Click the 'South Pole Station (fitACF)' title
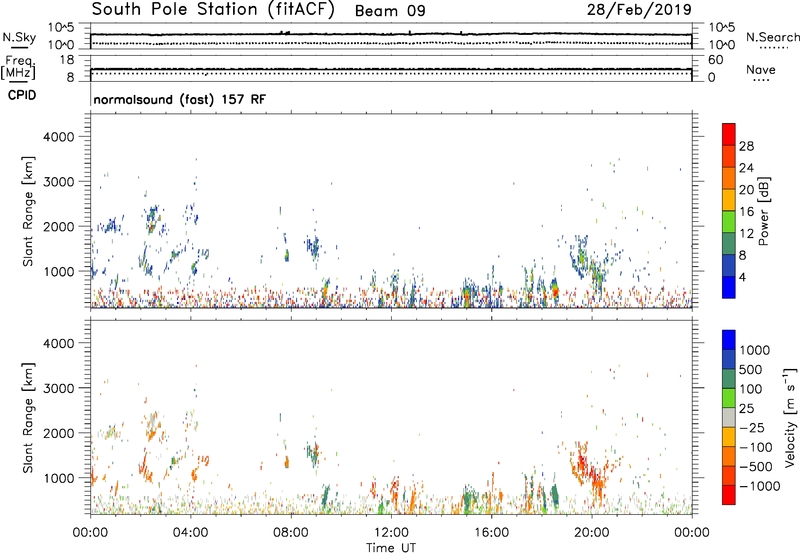The height and width of the screenshot is (554, 800). [x=213, y=10]
